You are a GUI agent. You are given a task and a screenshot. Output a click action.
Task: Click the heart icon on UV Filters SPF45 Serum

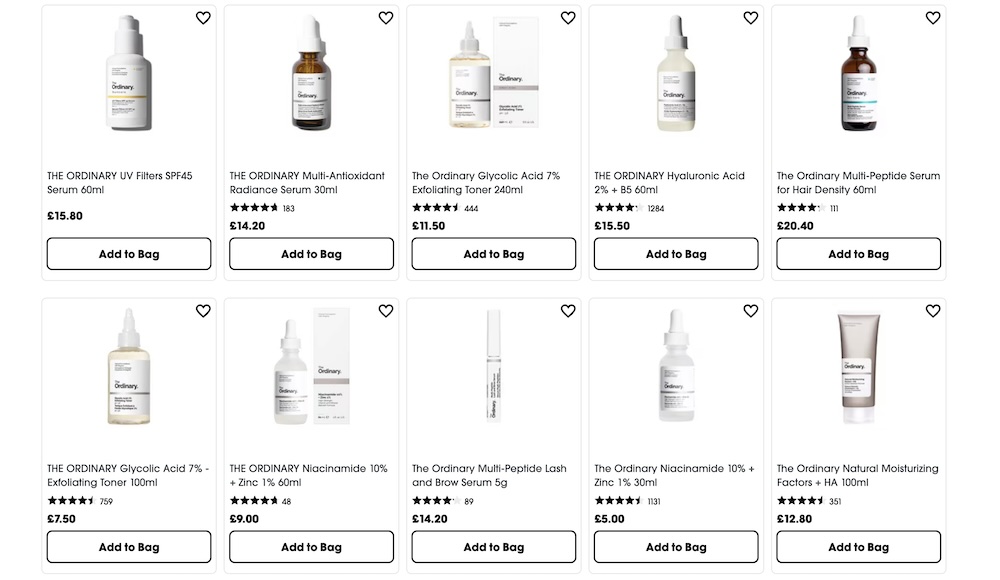point(203,17)
